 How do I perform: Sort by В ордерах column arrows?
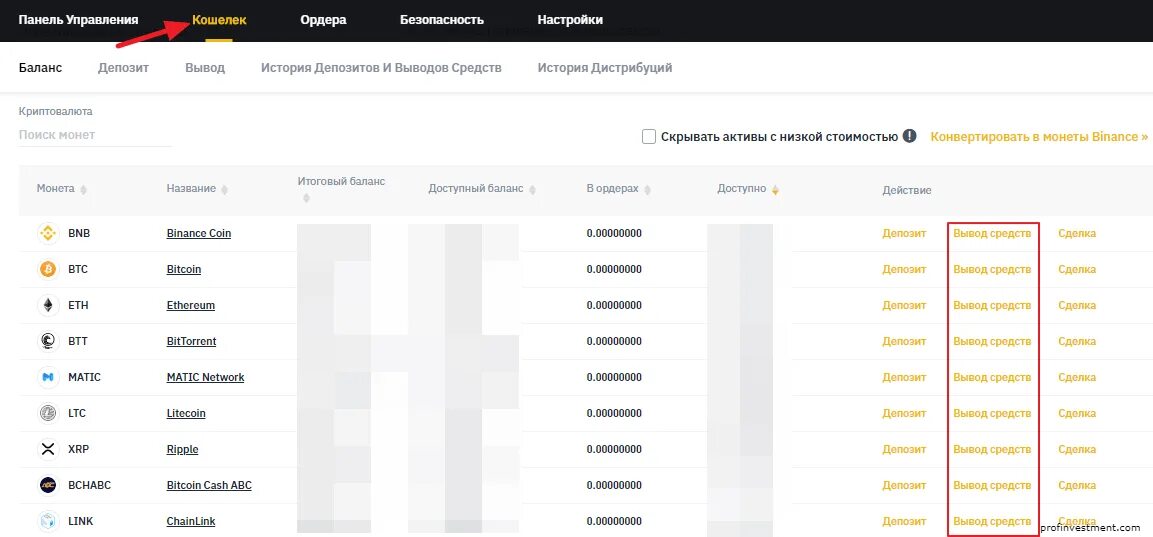647,190
